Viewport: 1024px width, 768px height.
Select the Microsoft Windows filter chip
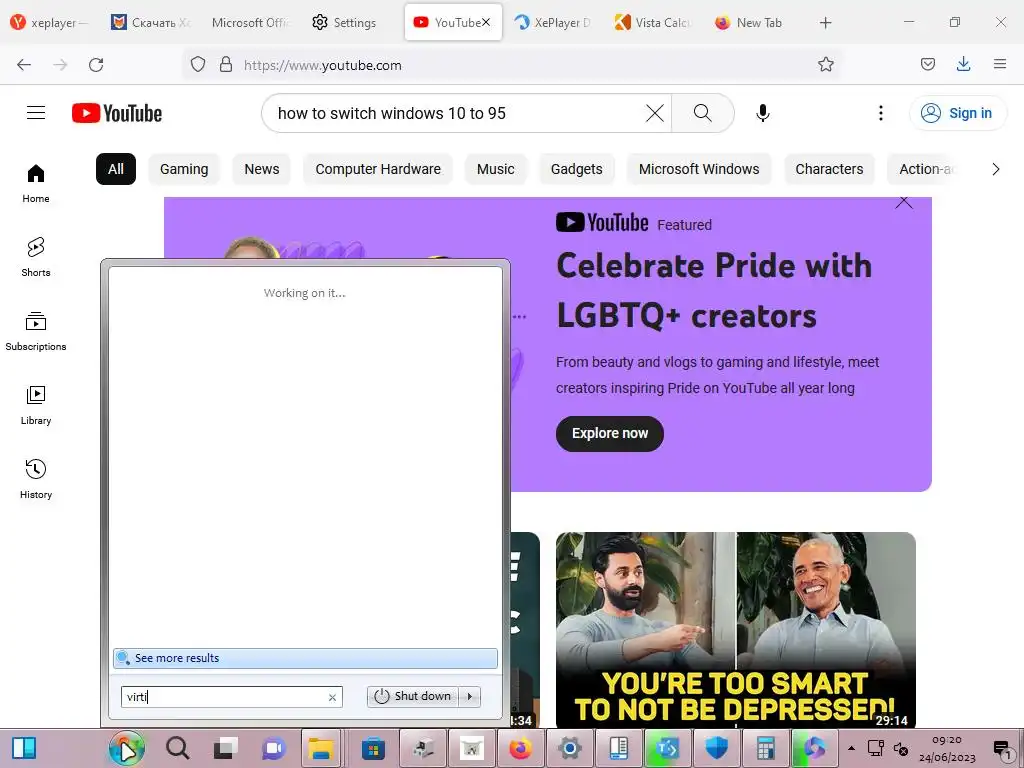[x=699, y=169]
